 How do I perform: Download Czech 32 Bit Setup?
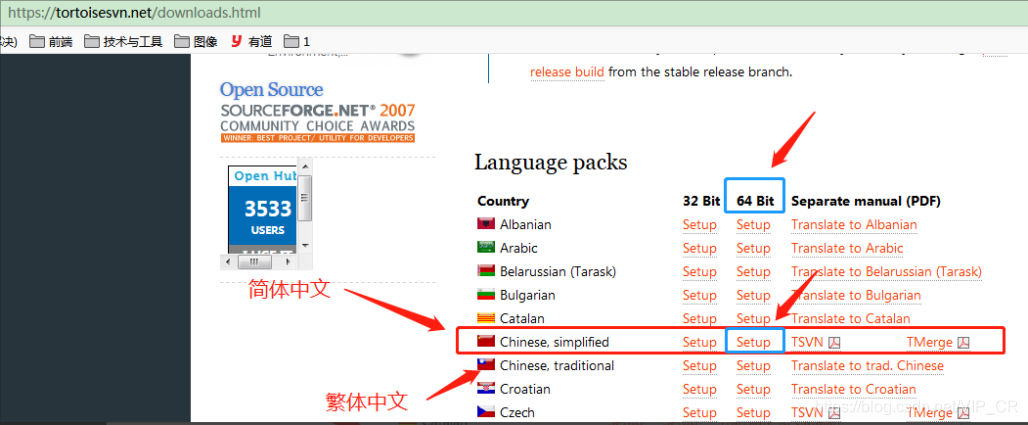point(700,413)
